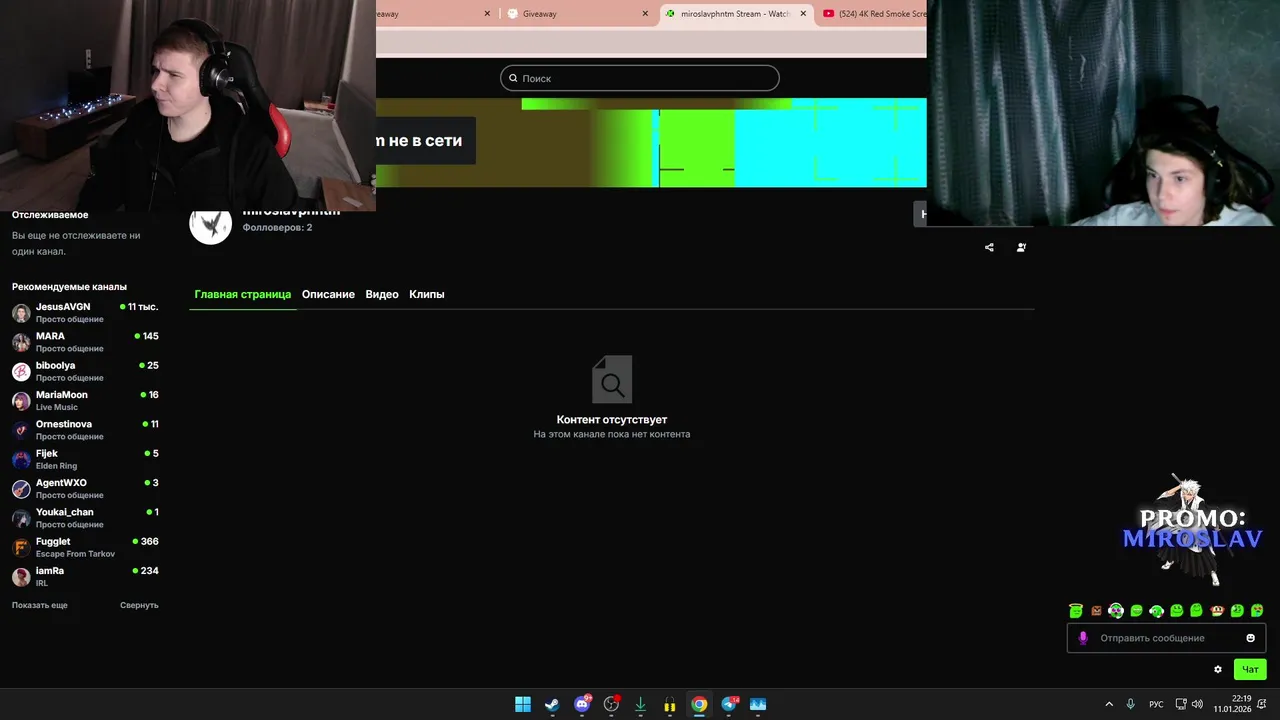Switch to the Видео tab
This screenshot has width=1280, height=720.
click(382, 294)
